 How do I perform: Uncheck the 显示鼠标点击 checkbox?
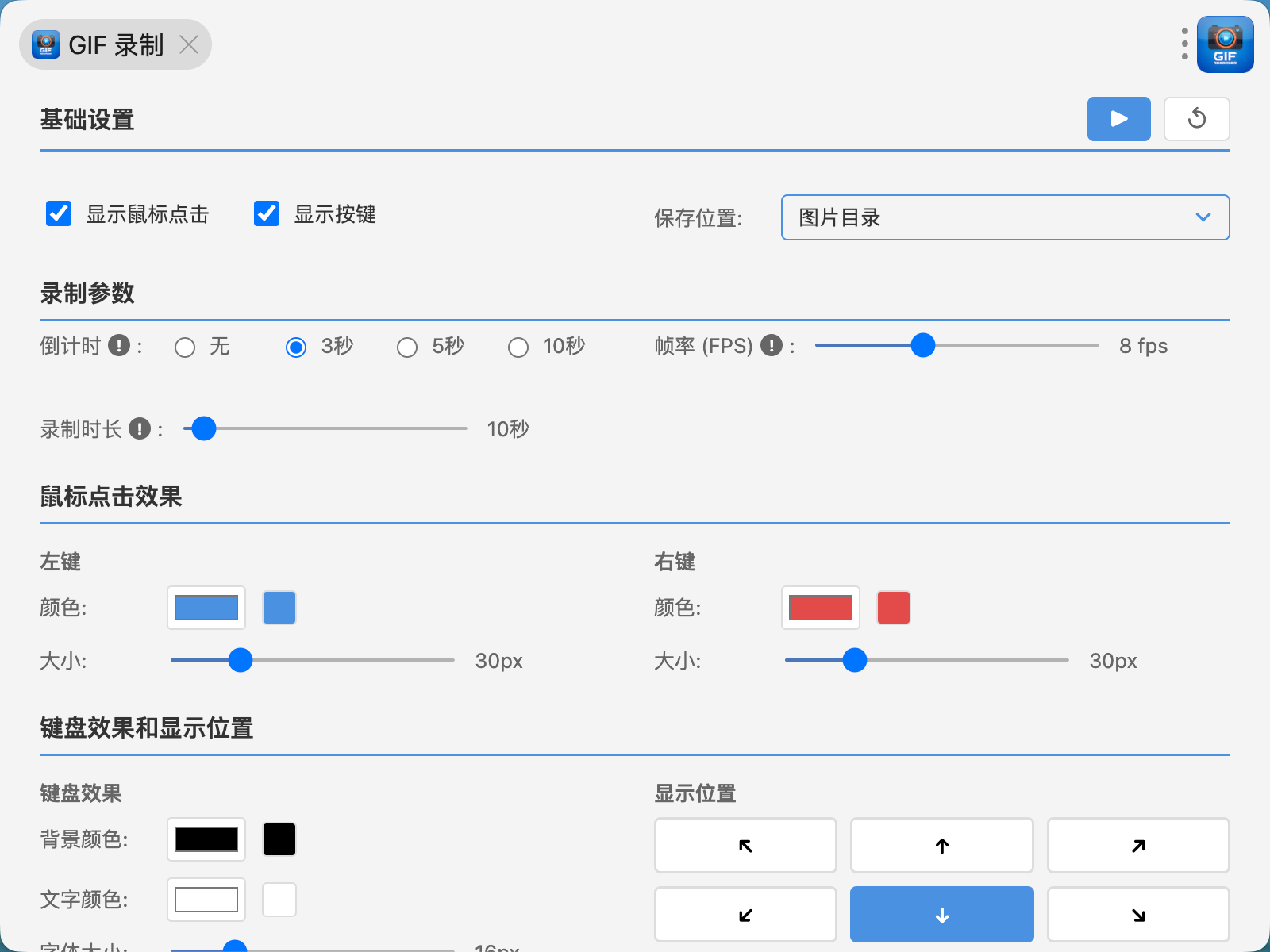pos(59,214)
